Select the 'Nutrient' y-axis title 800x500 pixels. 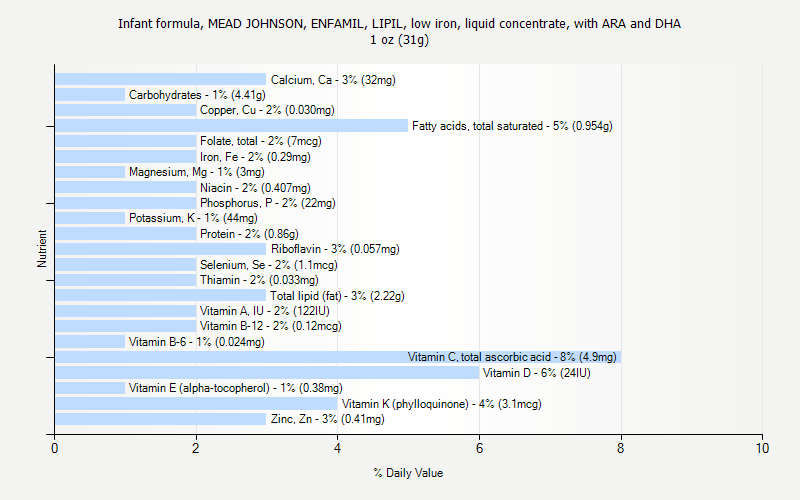click(x=42, y=249)
